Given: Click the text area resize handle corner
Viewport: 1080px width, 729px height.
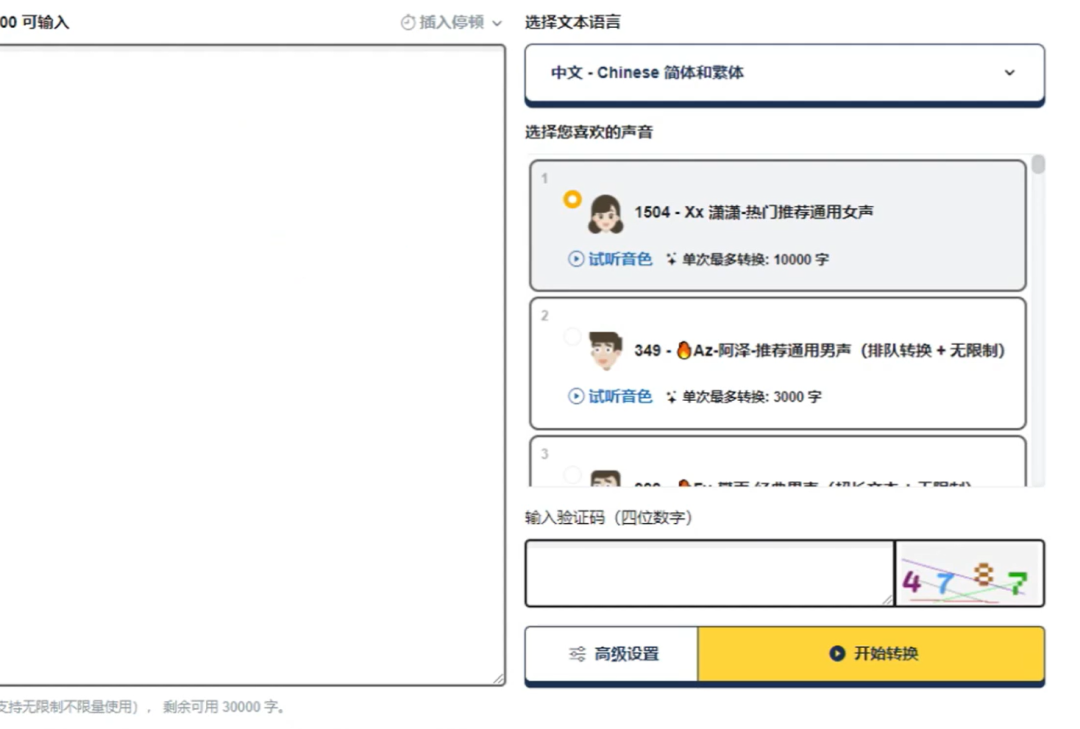Looking at the screenshot, I should click(499, 679).
